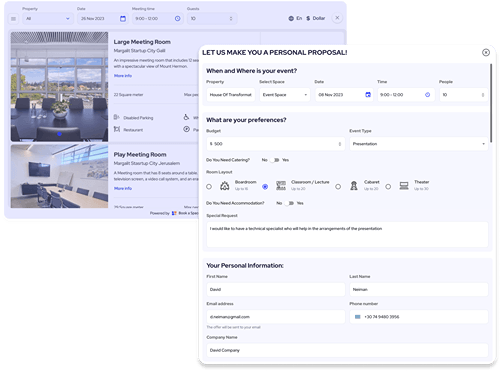Select the Boardroom radio button

209,187
